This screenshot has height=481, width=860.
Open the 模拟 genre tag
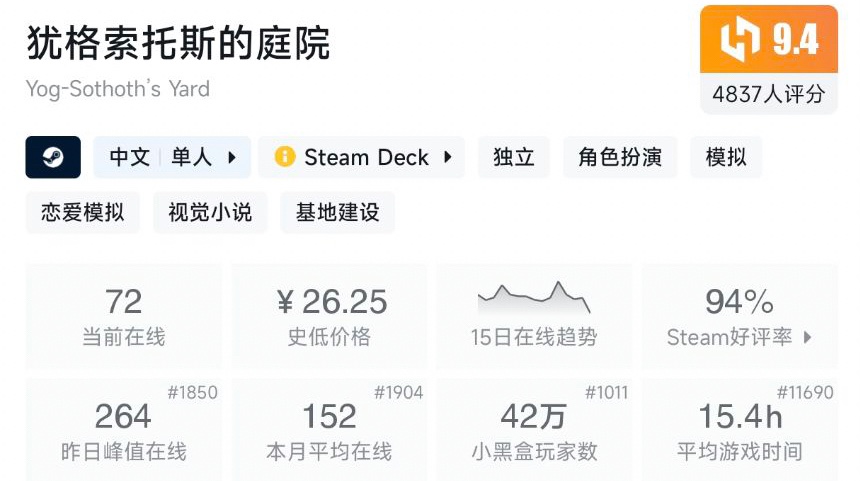pyautogui.click(x=726, y=157)
